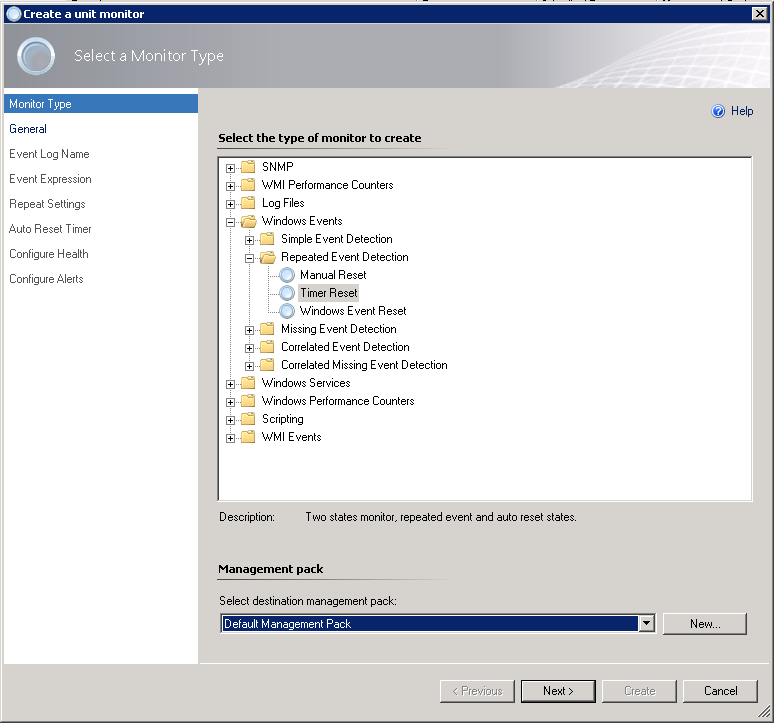Image resolution: width=774 pixels, height=723 pixels.
Task: Expand the WMI Performance Counters node
Action: 230,186
